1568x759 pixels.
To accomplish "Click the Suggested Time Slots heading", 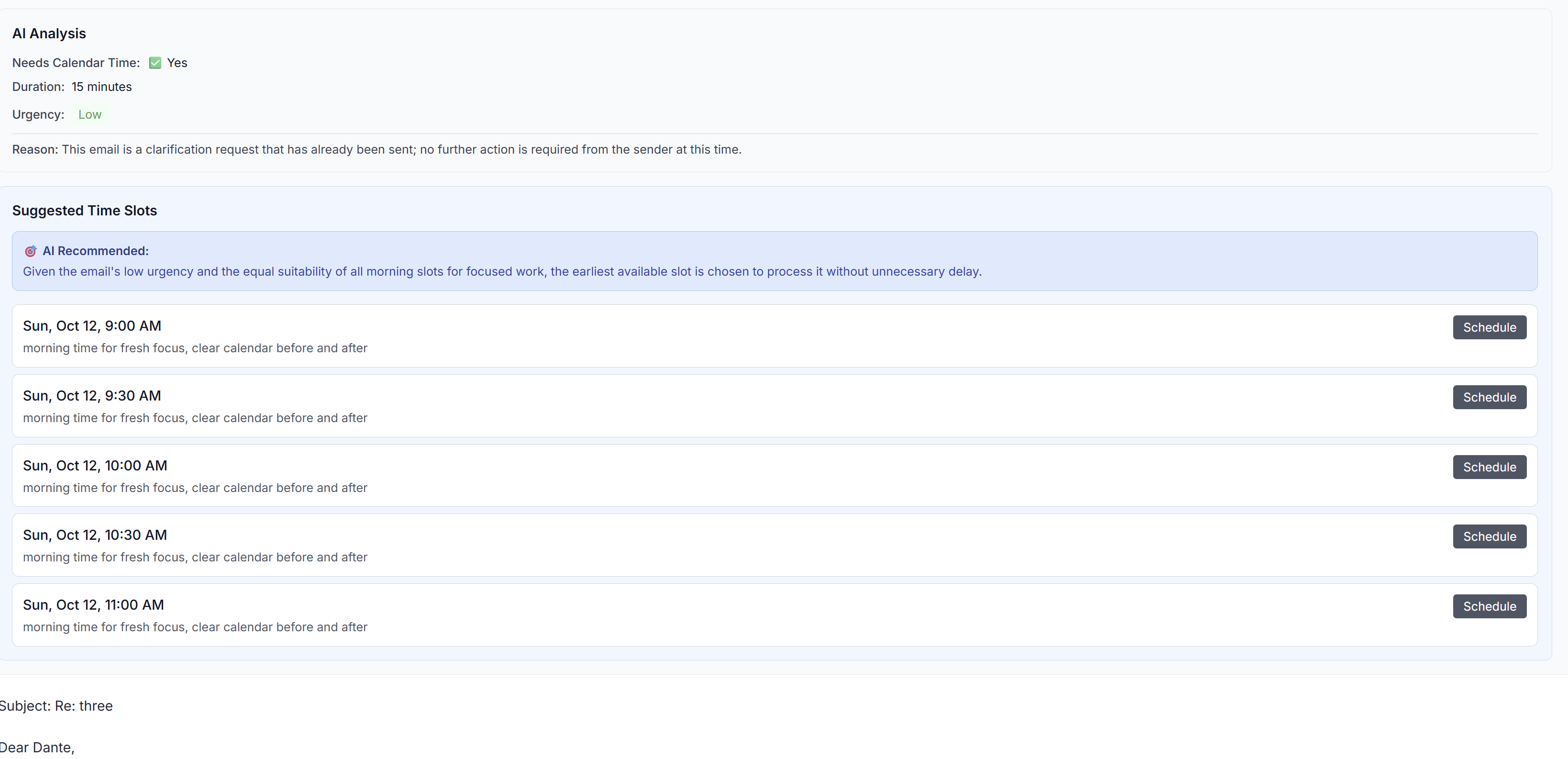I will point(85,211).
